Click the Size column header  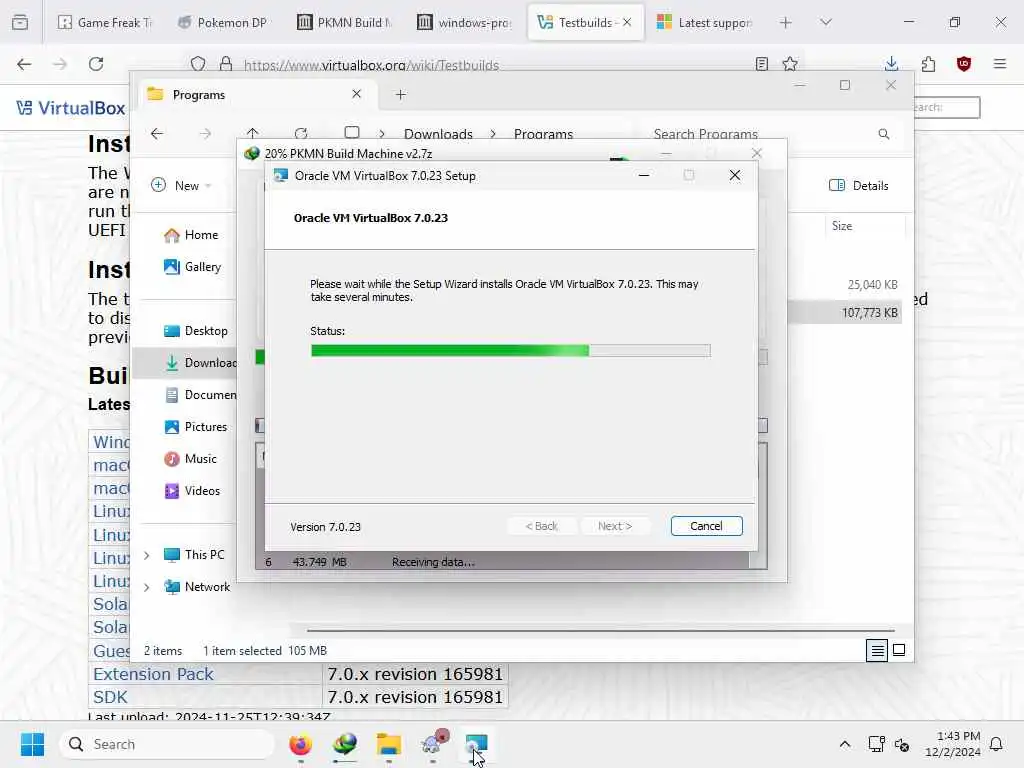tap(864, 226)
